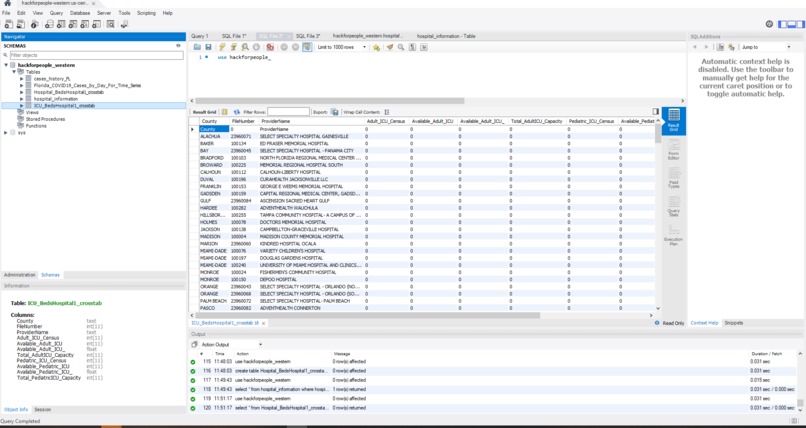The image size is (806, 428).
Task: Collapse the hackforpeople_western schema node
Action: (6, 65)
